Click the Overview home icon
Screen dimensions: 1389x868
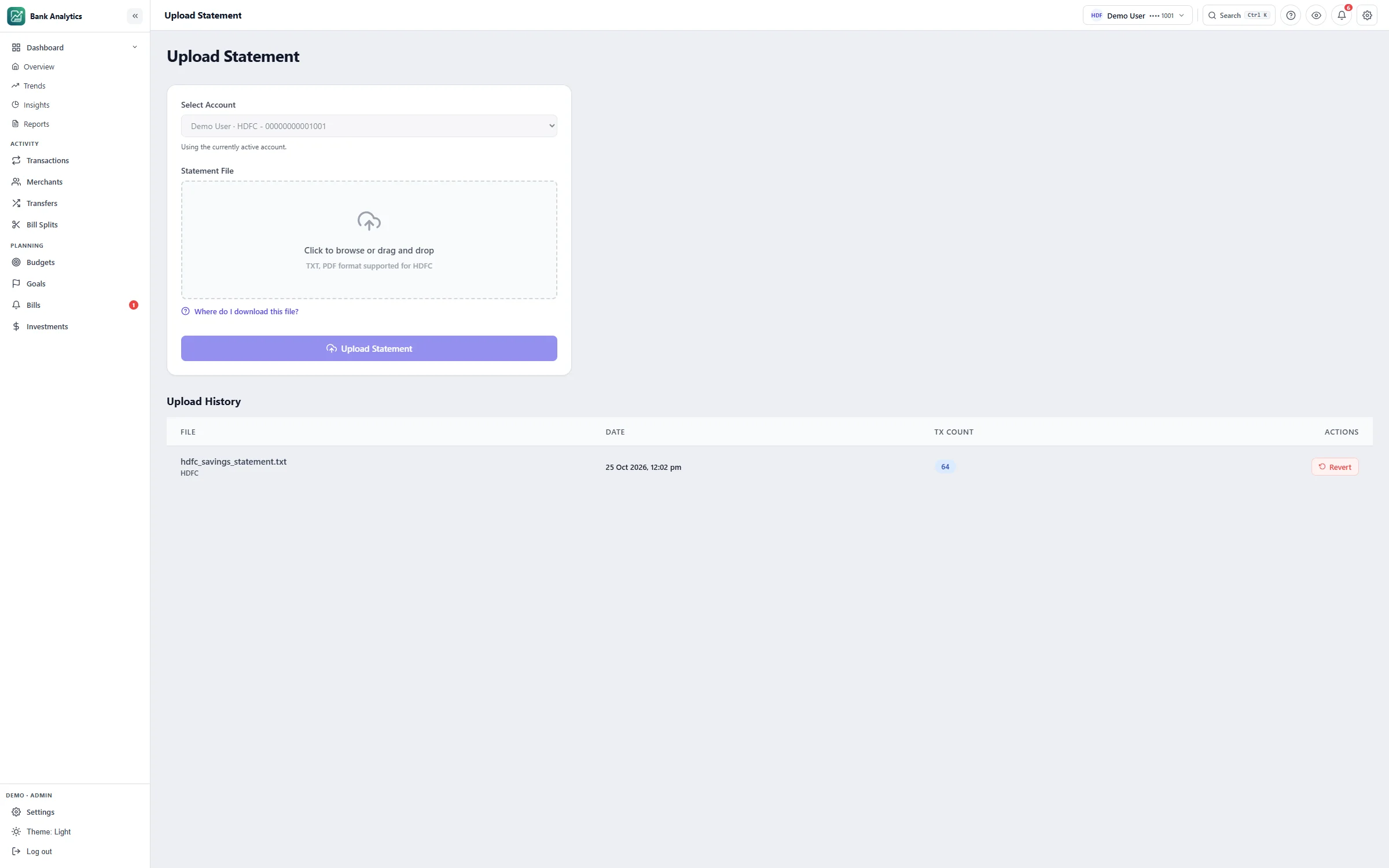[16, 67]
